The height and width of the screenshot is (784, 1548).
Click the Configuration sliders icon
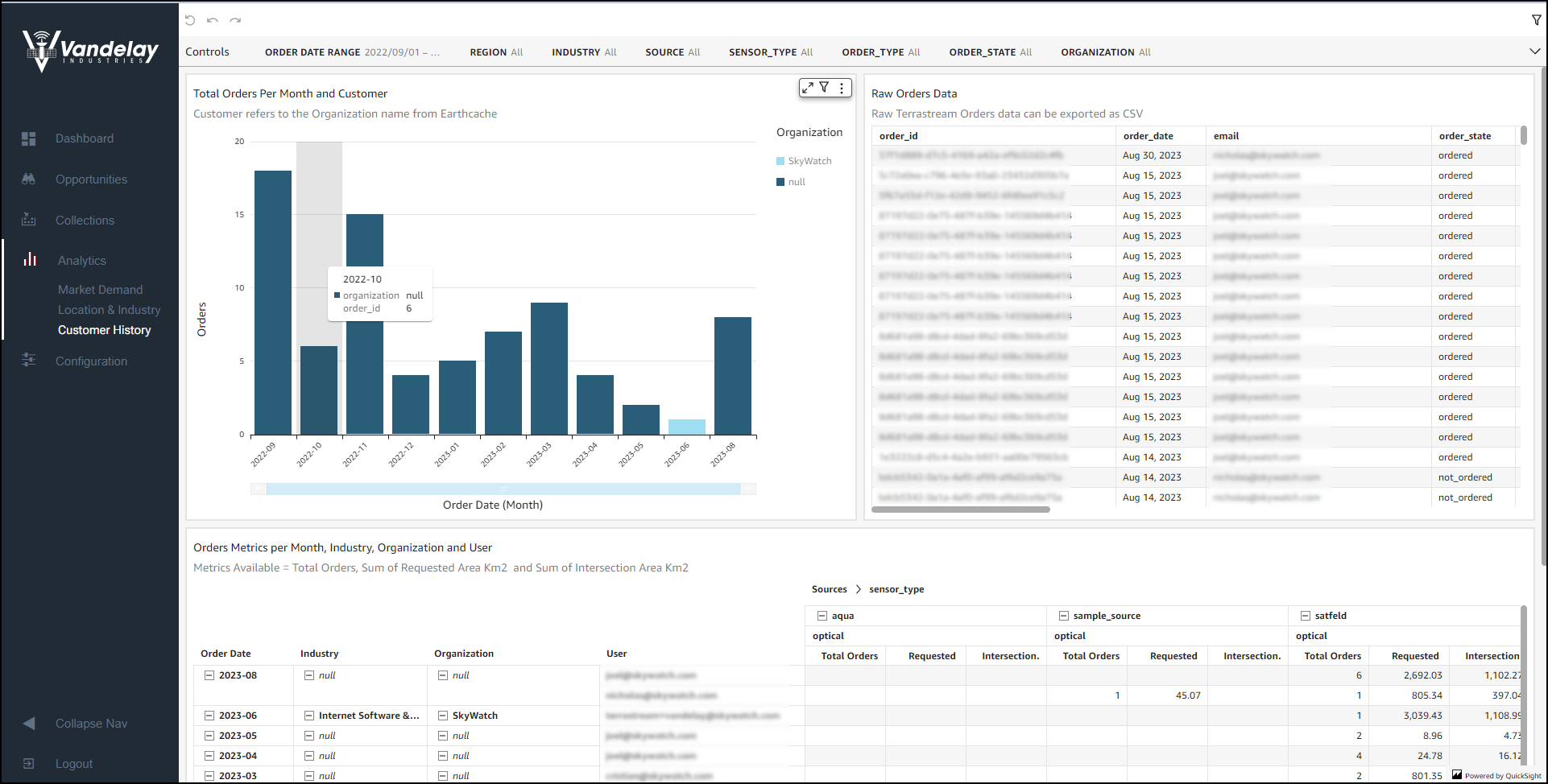pos(29,361)
